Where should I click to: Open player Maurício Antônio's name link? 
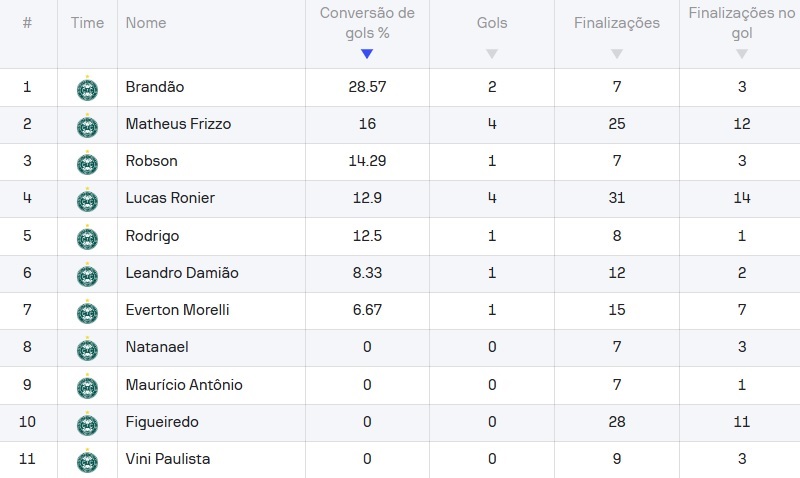[x=184, y=384]
